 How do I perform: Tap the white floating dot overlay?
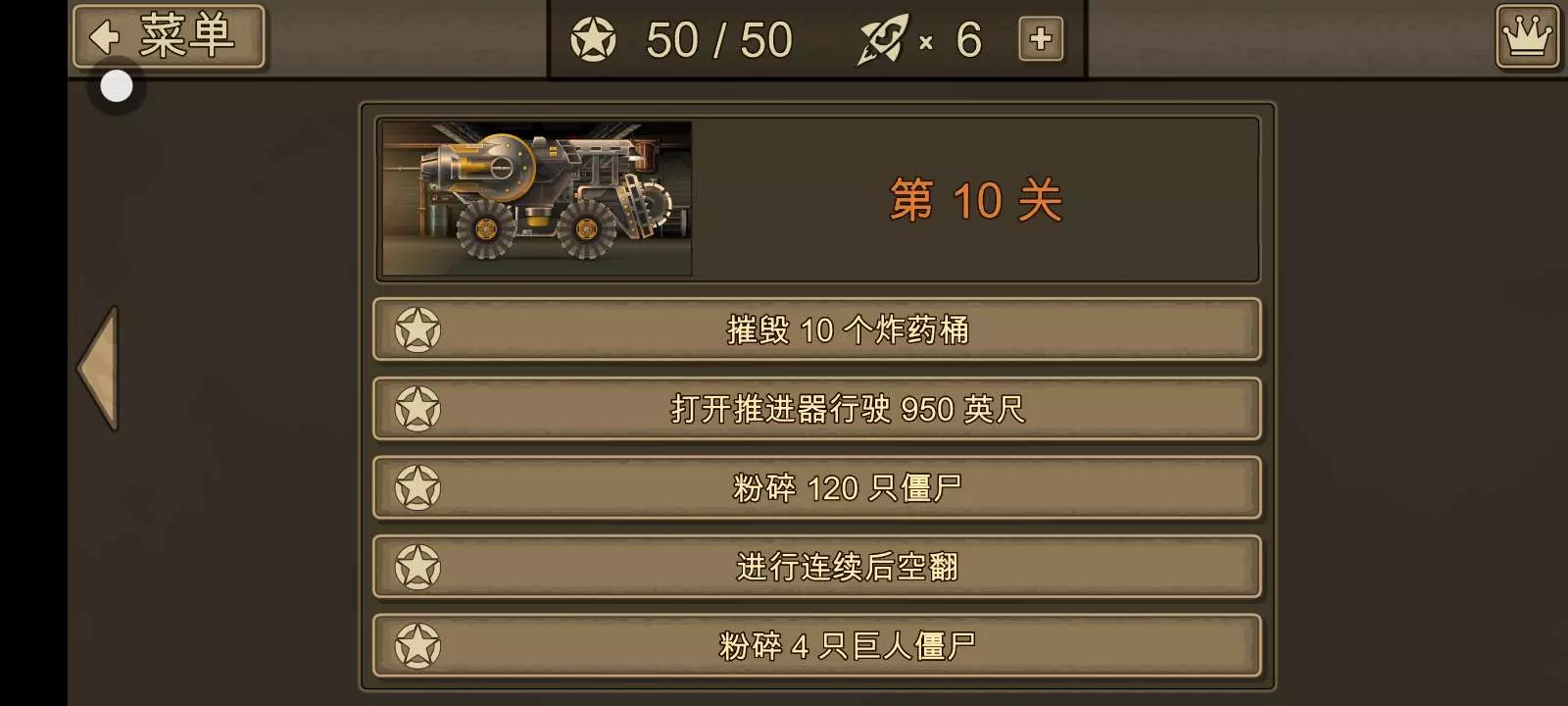click(x=117, y=86)
